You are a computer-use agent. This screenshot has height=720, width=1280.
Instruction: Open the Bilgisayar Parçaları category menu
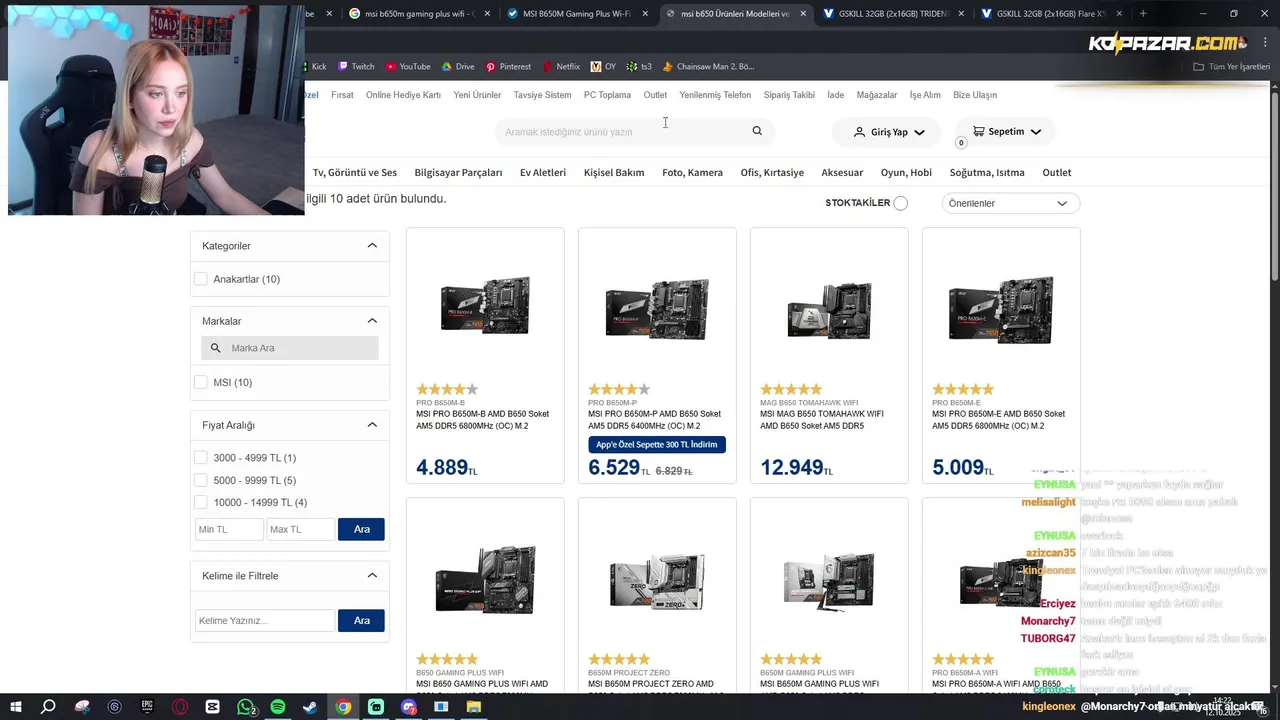[458, 172]
